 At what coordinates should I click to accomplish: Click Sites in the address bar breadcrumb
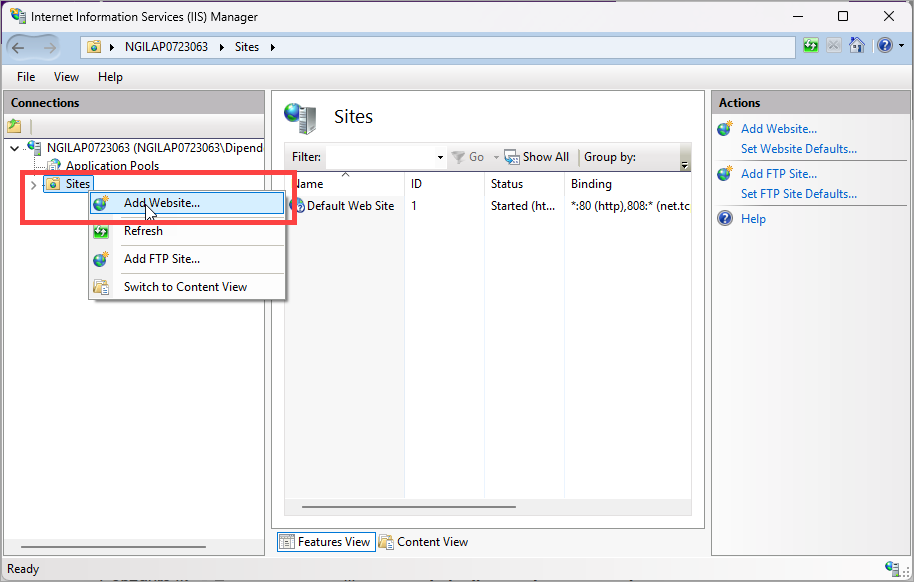[x=247, y=47]
